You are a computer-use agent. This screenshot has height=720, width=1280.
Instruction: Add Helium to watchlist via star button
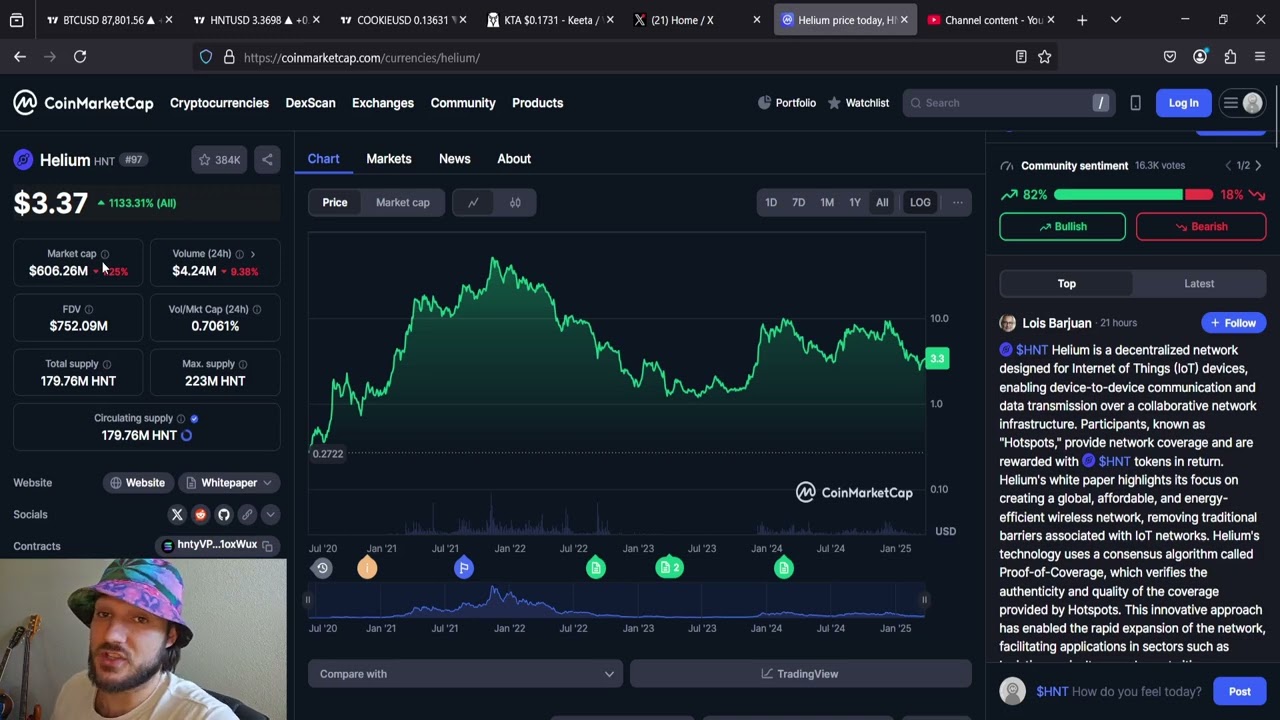(219, 160)
